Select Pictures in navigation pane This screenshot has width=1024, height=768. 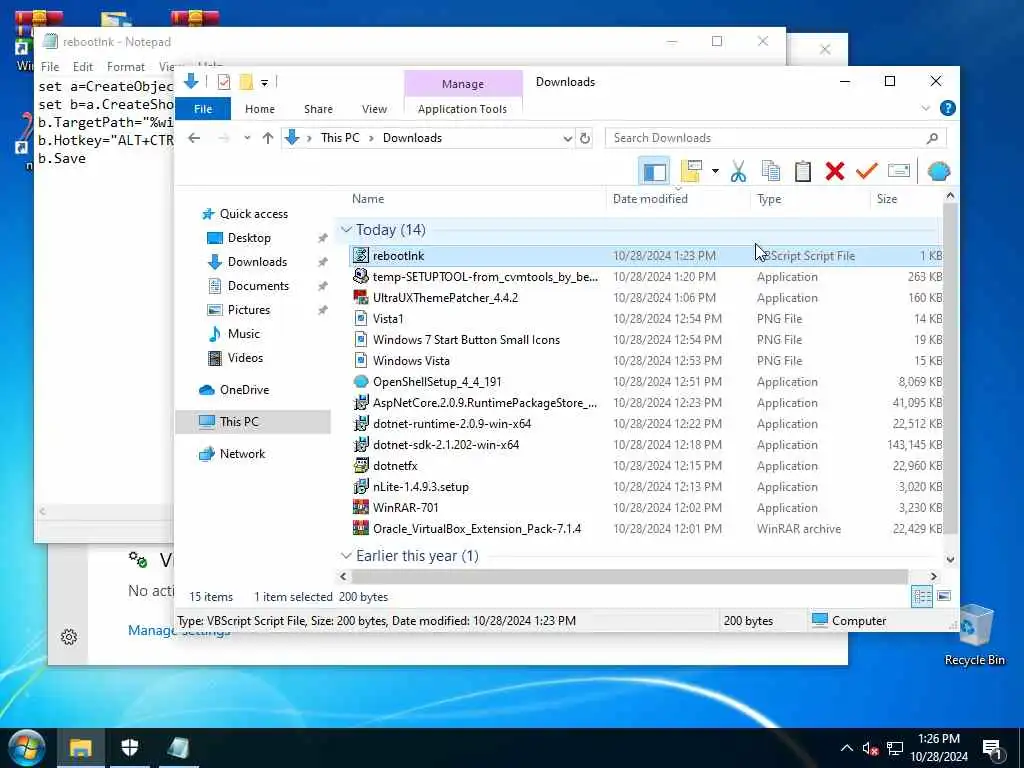point(248,310)
